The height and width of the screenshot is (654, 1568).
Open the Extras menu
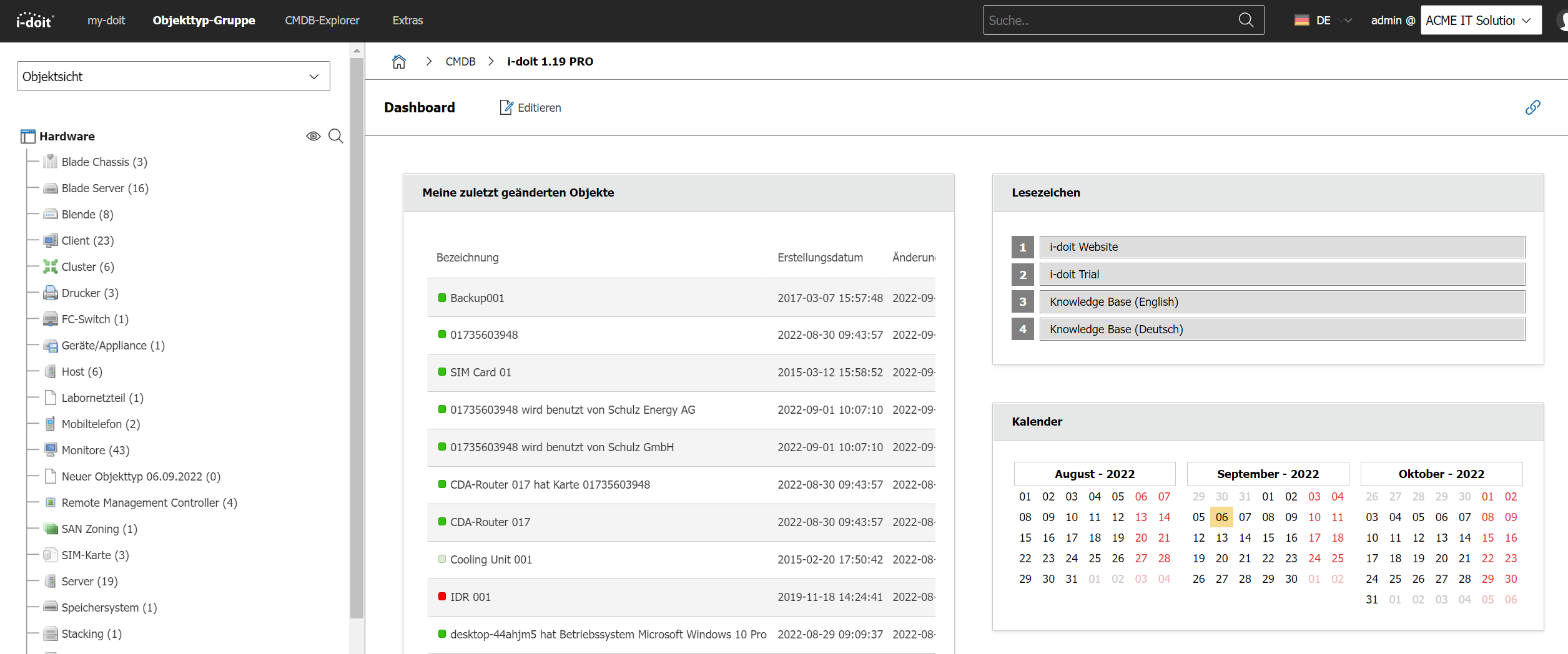click(x=407, y=20)
